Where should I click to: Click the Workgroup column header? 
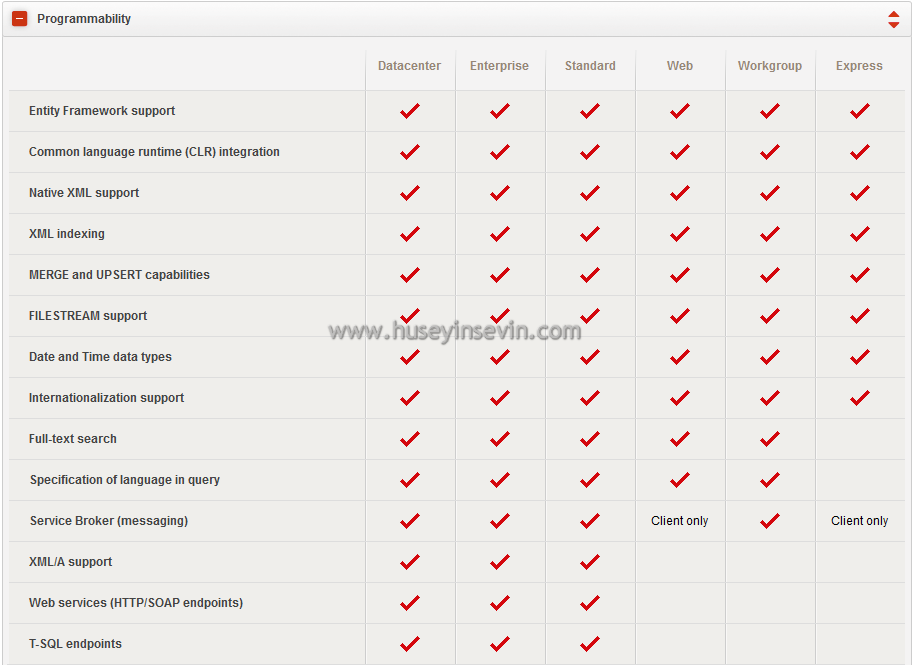pos(770,66)
